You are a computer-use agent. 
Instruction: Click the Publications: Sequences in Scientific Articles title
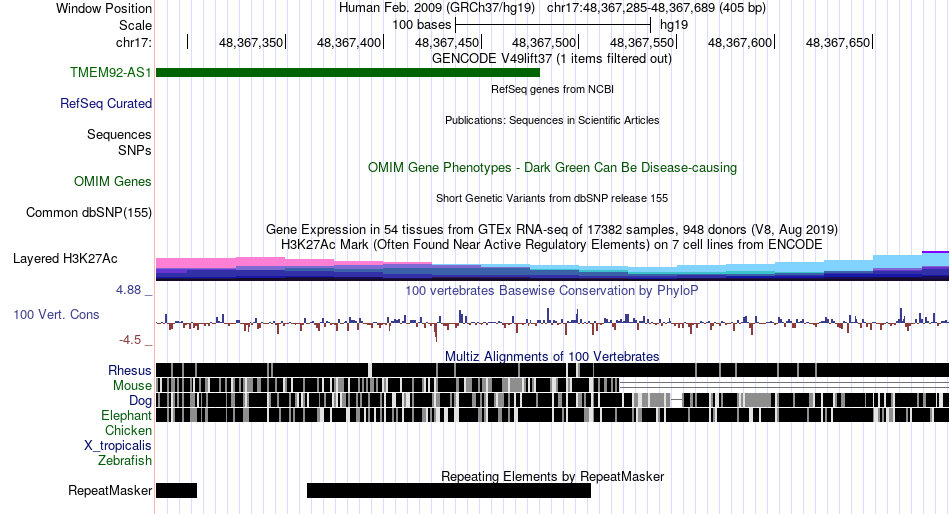552,120
